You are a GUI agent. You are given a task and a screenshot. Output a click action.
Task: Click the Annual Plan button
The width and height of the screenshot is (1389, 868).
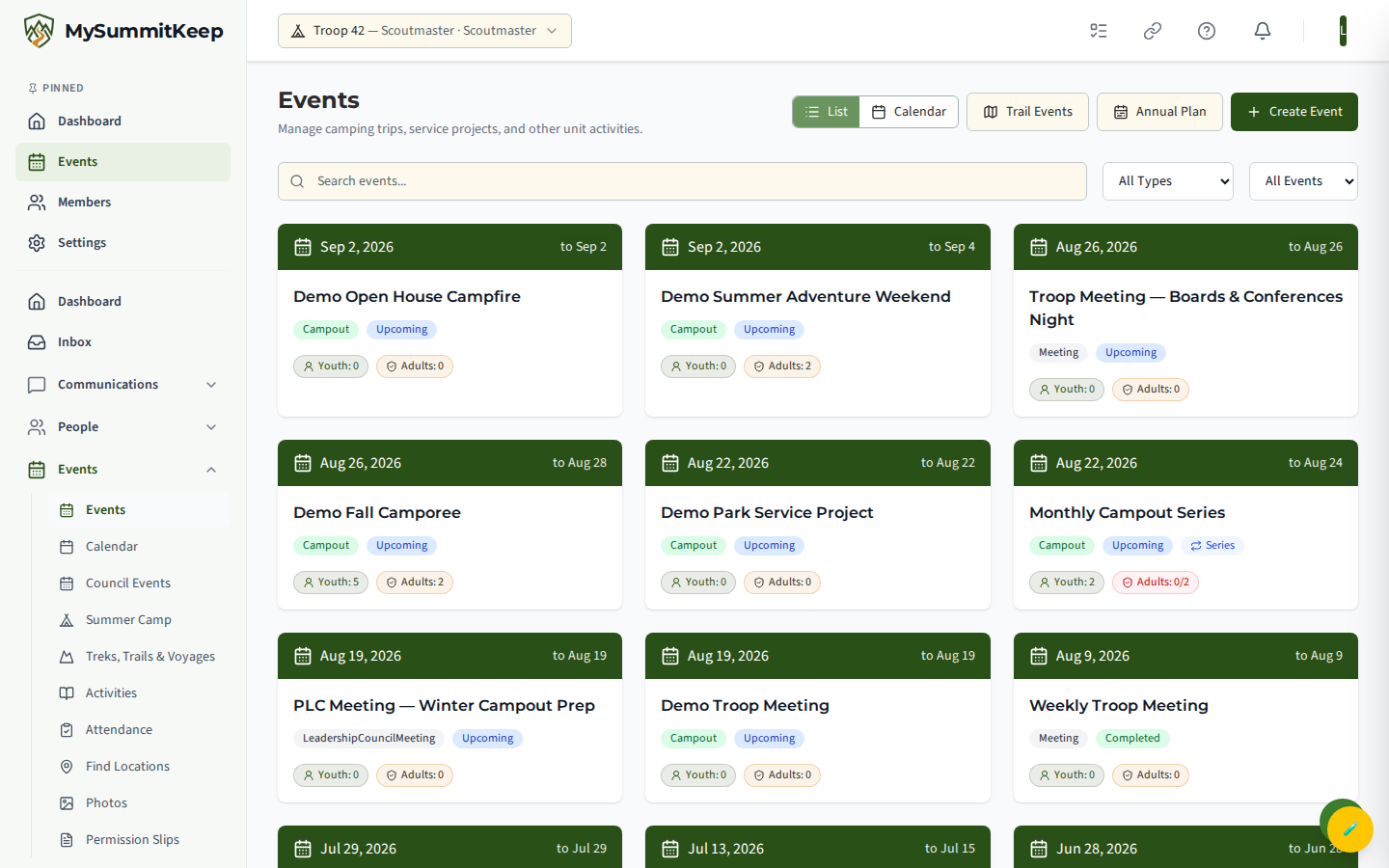1159,112
